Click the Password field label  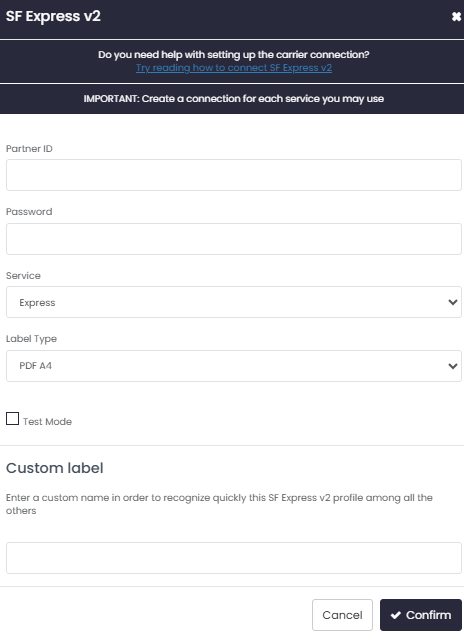[x=29, y=212]
